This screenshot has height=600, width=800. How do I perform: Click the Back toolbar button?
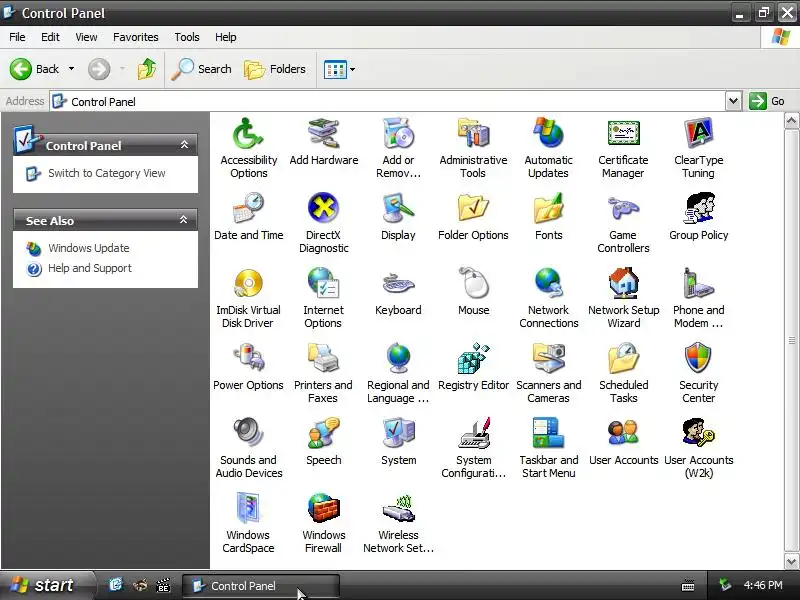pos(35,69)
